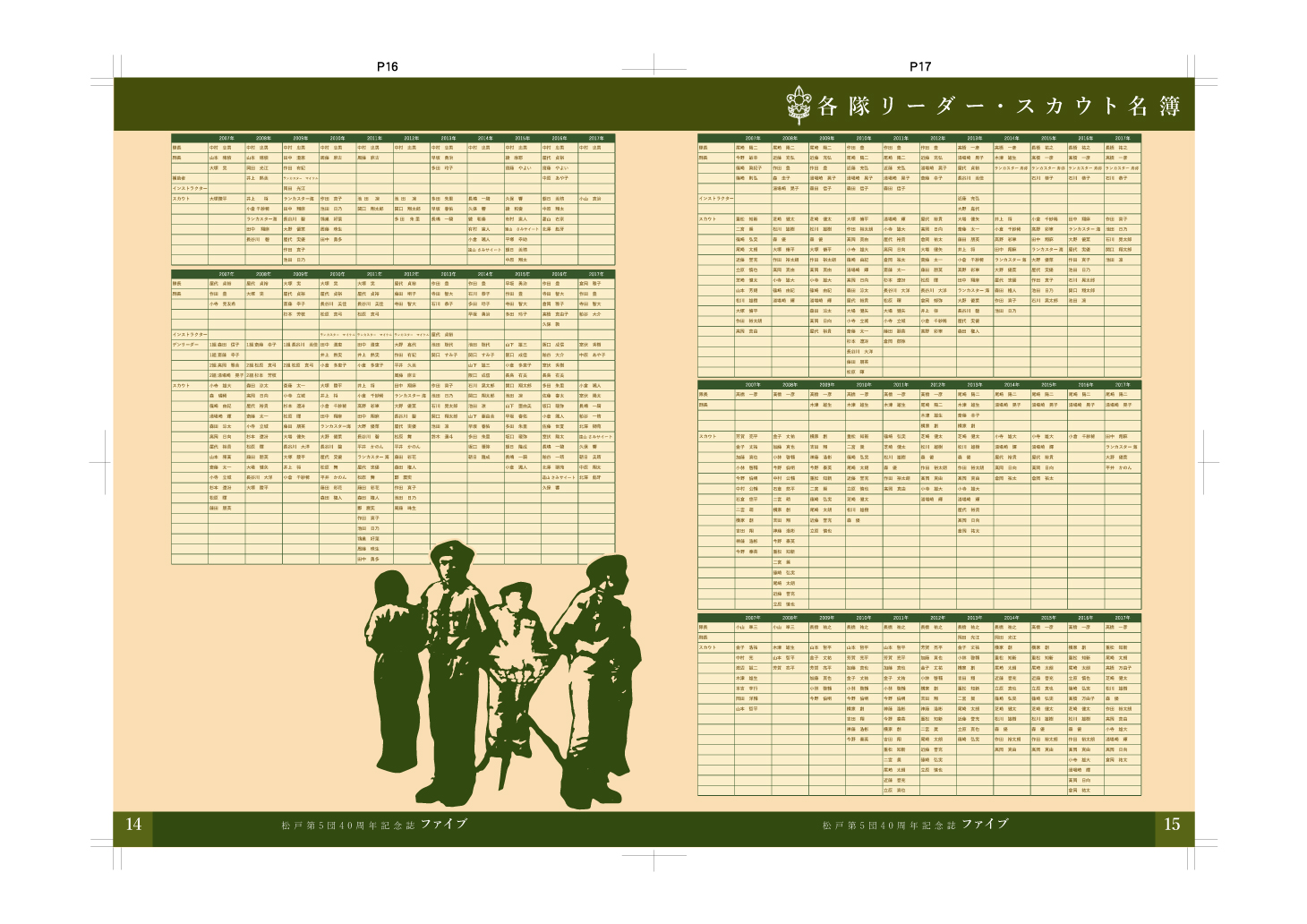This screenshot has height=924, width=1307.
Task: Select デンリーダー row label on left page
Action: tap(186, 345)
